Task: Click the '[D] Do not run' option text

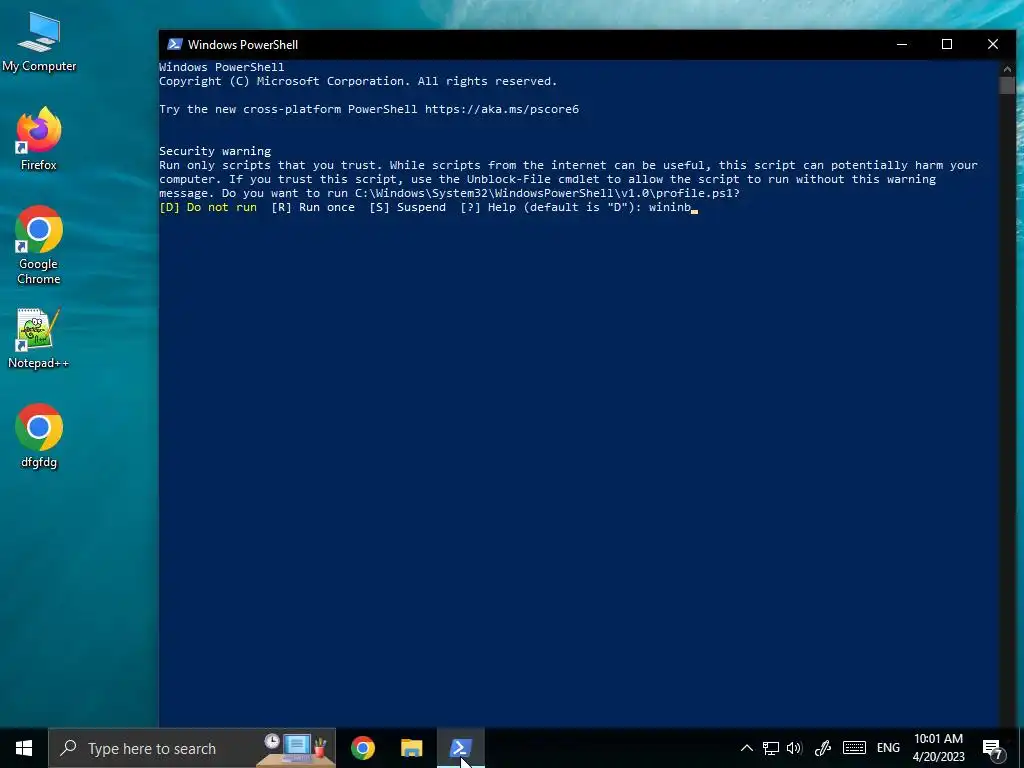Action: 208,207
